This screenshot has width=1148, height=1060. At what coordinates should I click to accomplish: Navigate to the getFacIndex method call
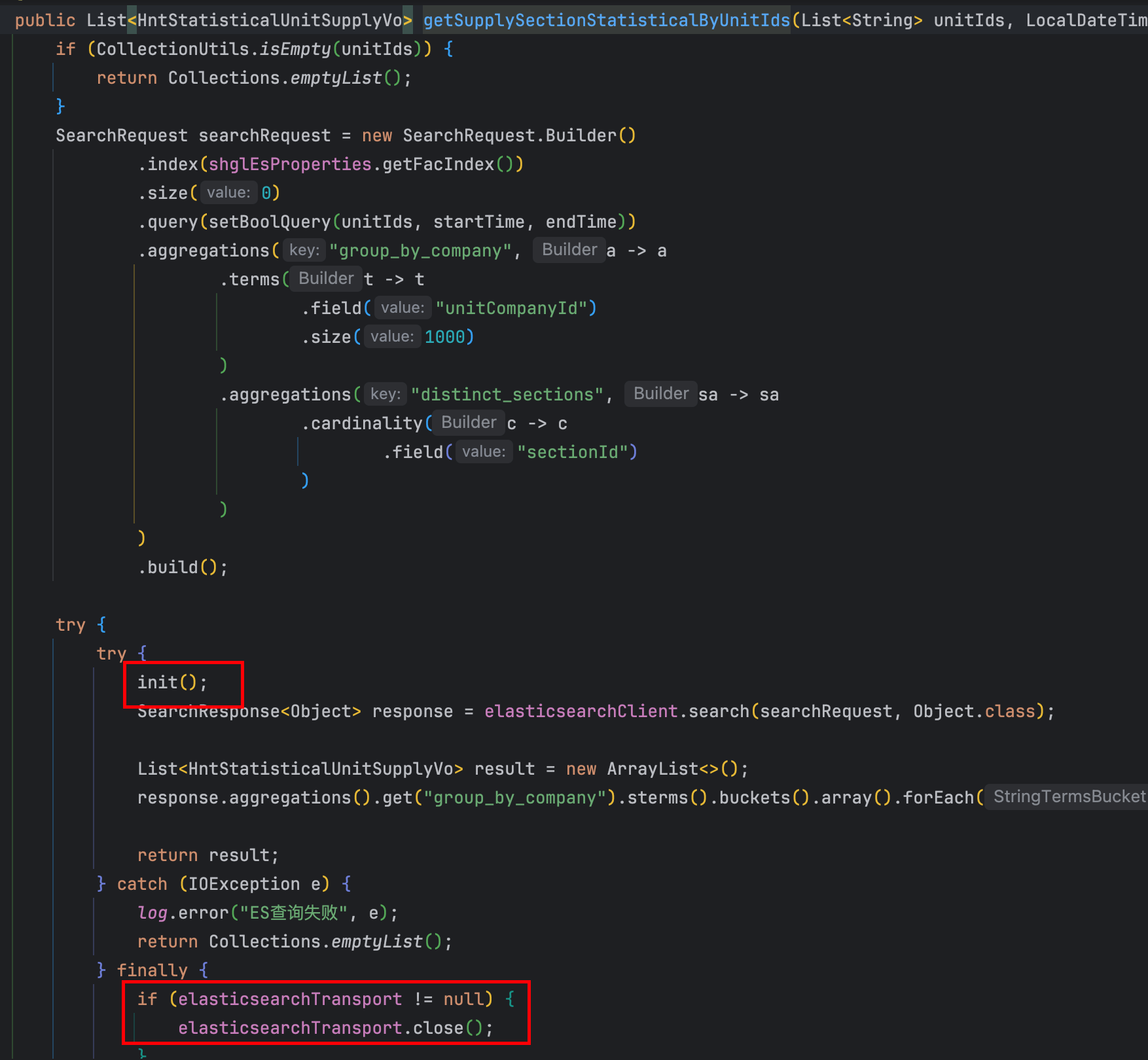(x=438, y=164)
